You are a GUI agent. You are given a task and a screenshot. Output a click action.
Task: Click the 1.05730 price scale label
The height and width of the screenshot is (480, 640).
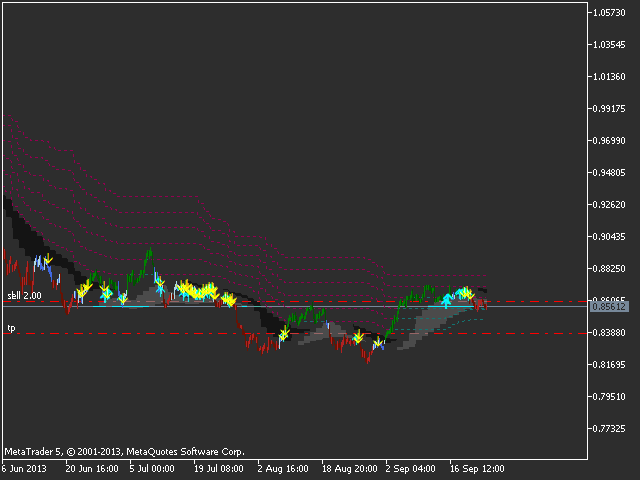tap(608, 12)
